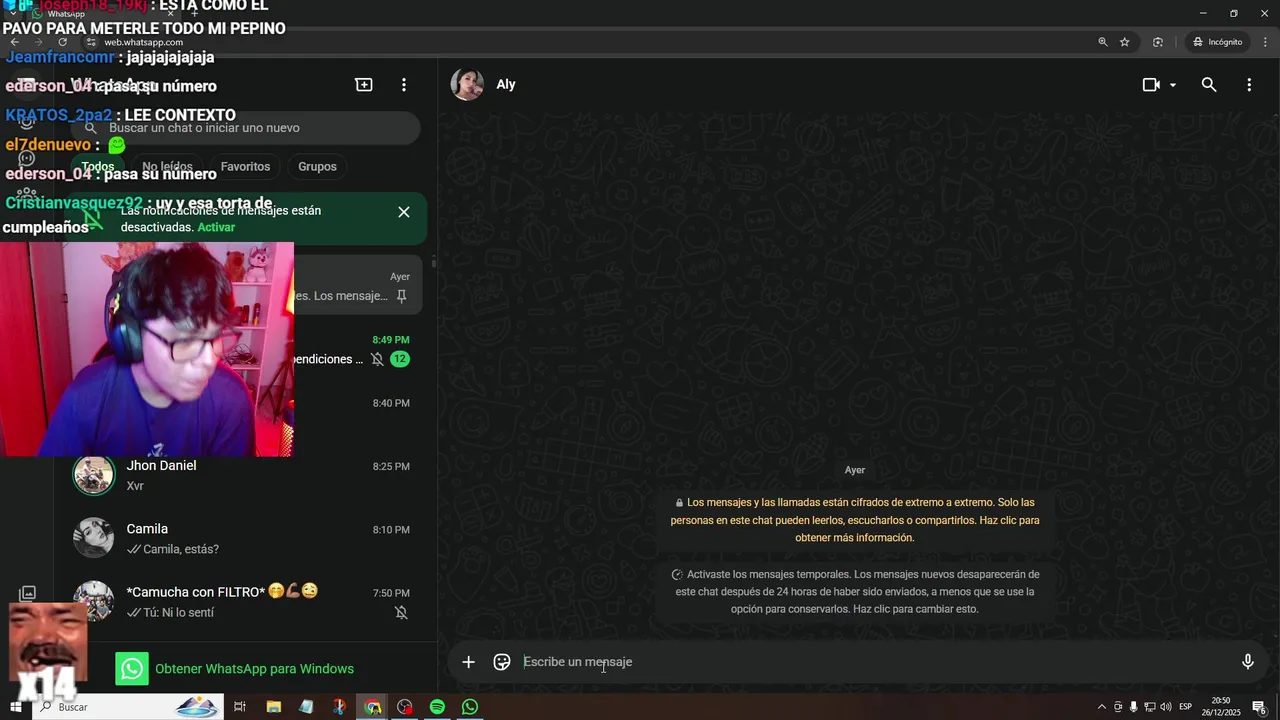Expand the video call options arrow
Viewport: 1280px width, 720px height.
[x=1173, y=85]
